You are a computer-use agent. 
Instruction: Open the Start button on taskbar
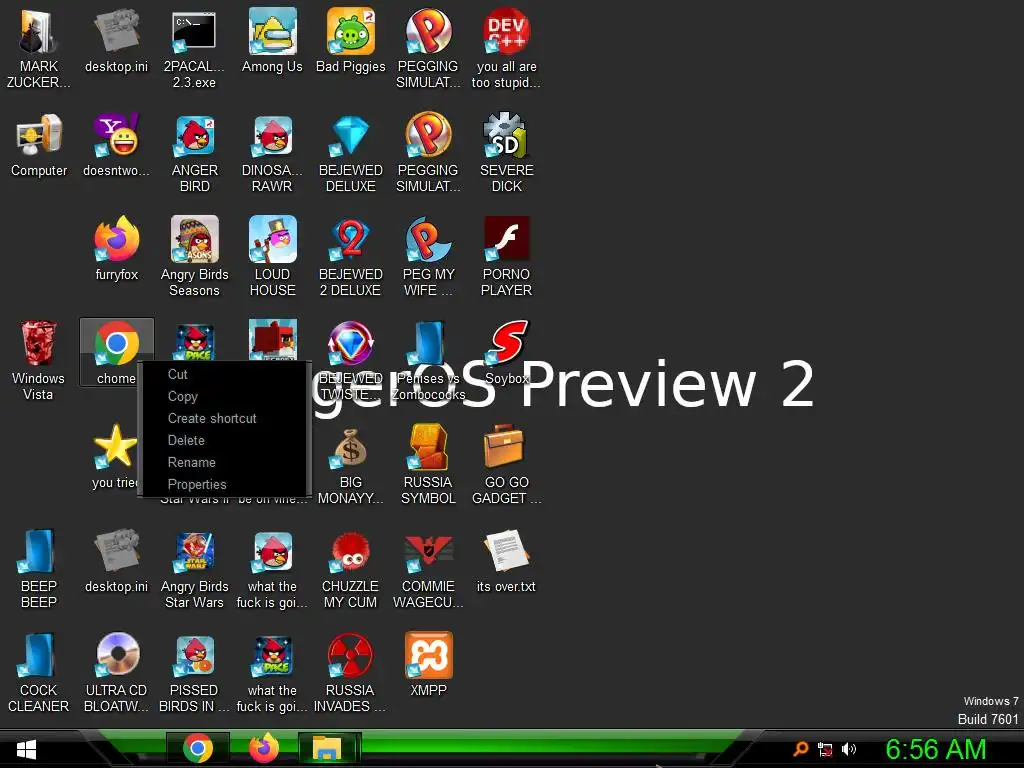[26, 749]
